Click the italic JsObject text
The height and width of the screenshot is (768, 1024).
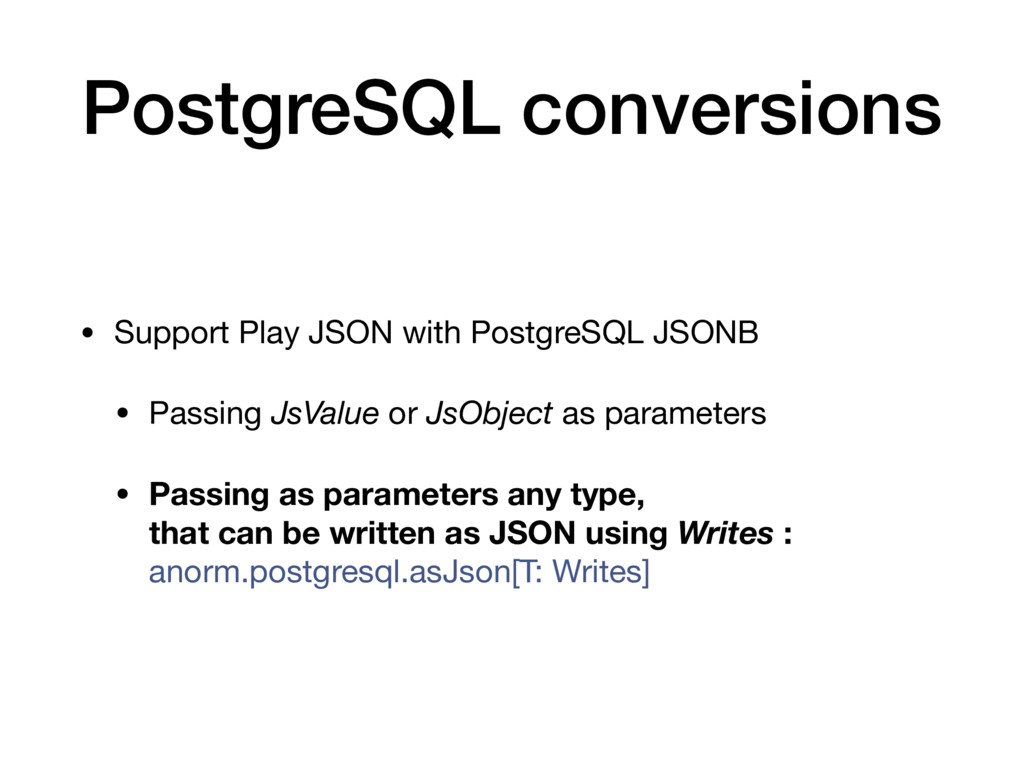489,415
